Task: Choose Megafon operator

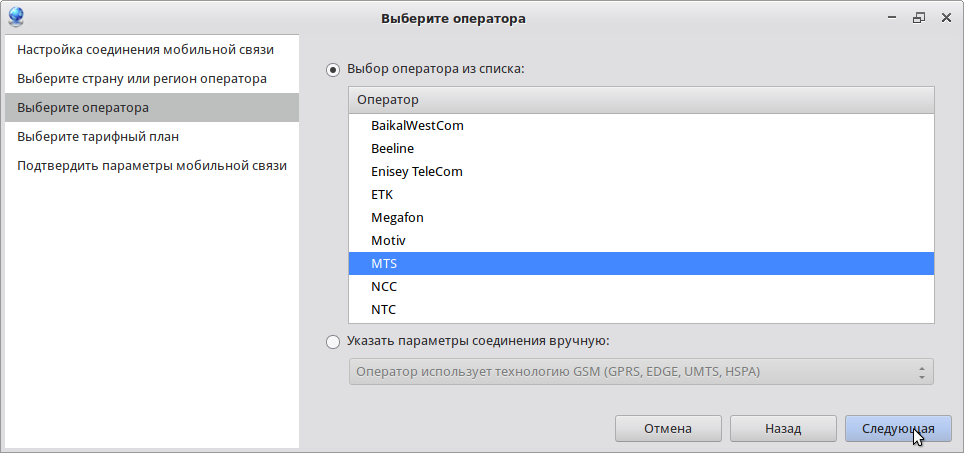Action: click(x=397, y=218)
